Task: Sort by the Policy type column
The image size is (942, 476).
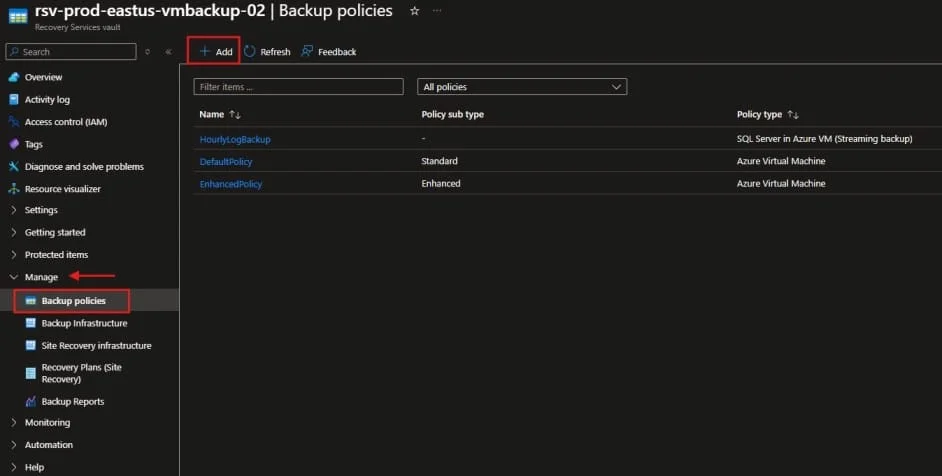Action: pos(768,114)
